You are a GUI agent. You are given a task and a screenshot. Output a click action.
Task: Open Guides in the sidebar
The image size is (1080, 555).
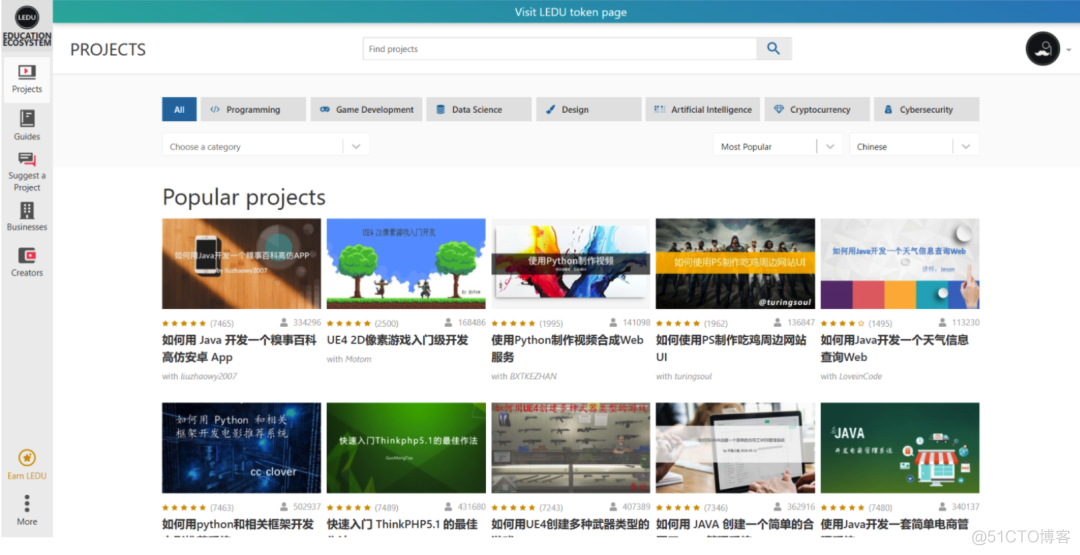(x=27, y=125)
